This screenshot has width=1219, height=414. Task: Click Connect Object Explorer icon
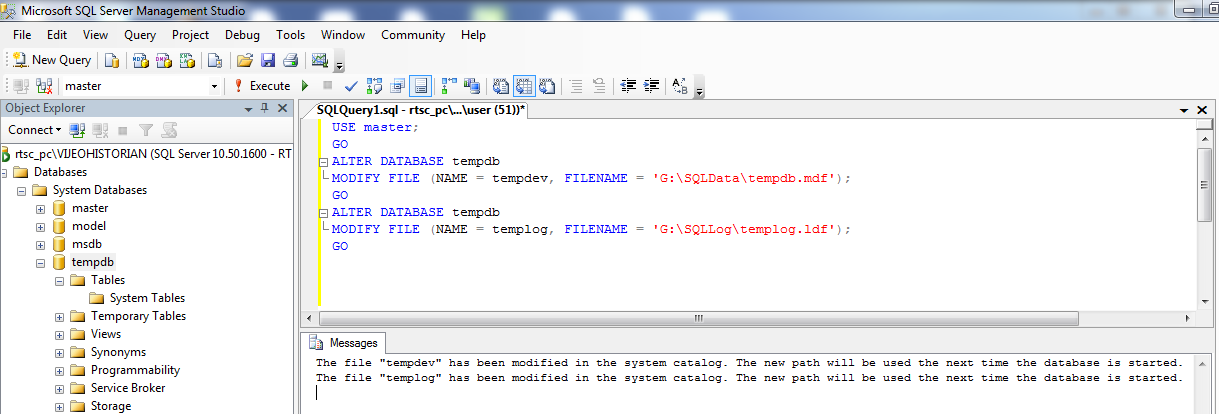tap(78, 130)
